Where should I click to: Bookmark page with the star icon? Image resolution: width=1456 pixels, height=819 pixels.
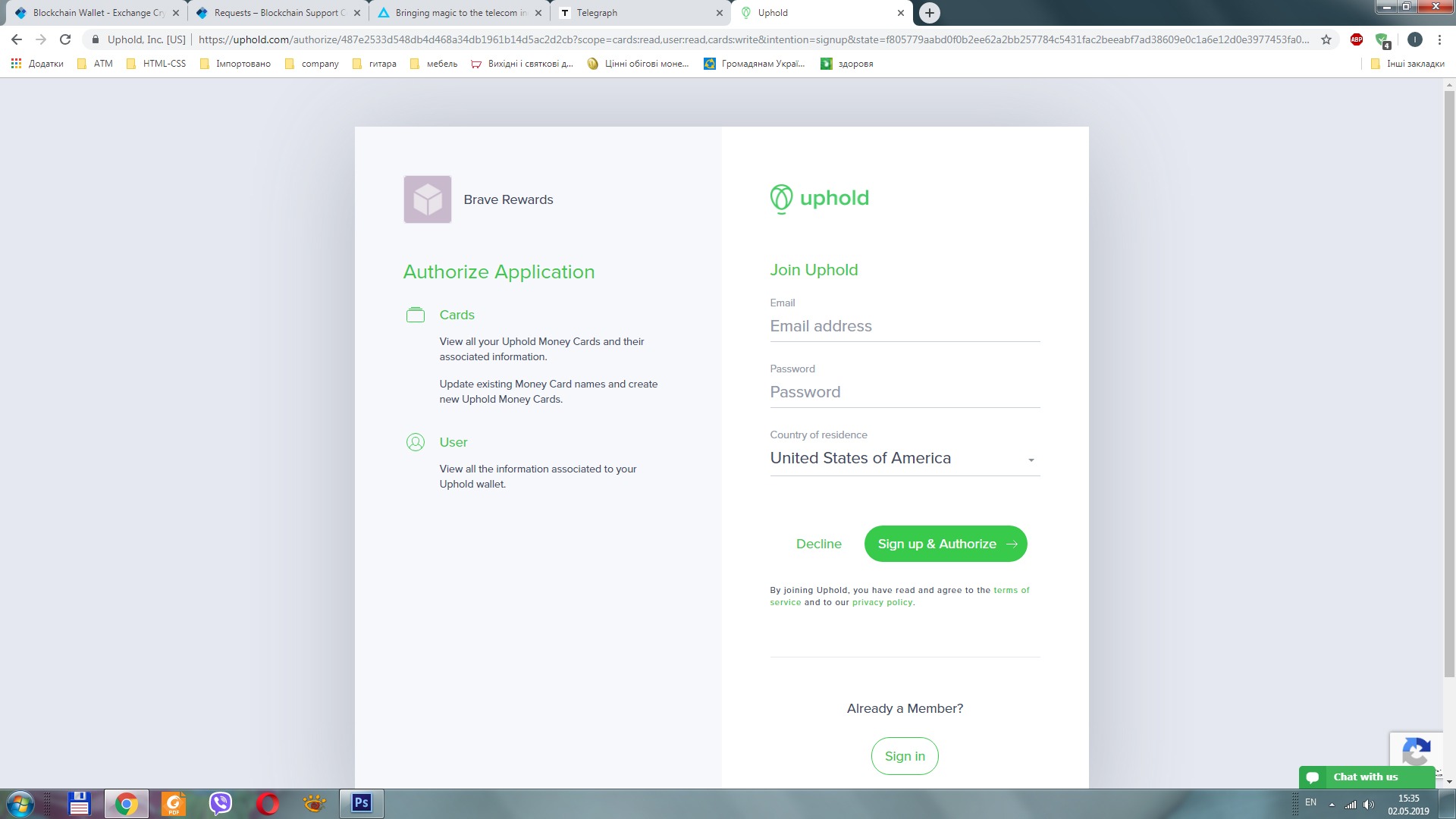(1326, 39)
